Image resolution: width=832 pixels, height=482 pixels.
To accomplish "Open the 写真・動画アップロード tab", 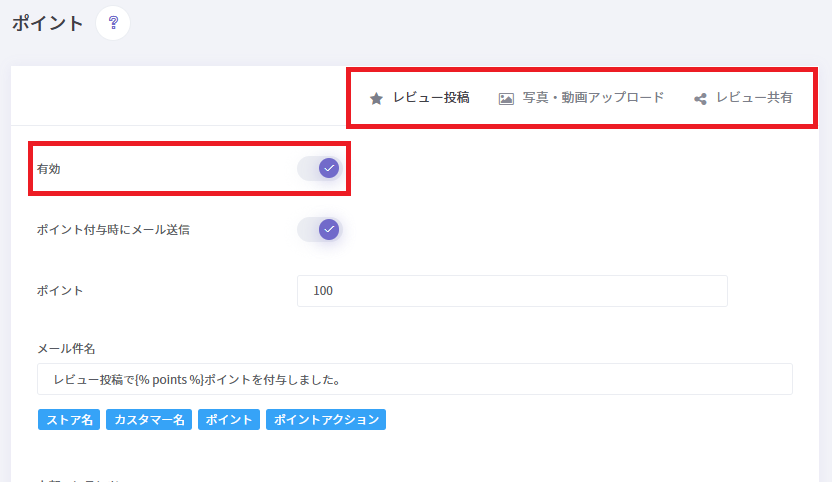I will tap(592, 98).
